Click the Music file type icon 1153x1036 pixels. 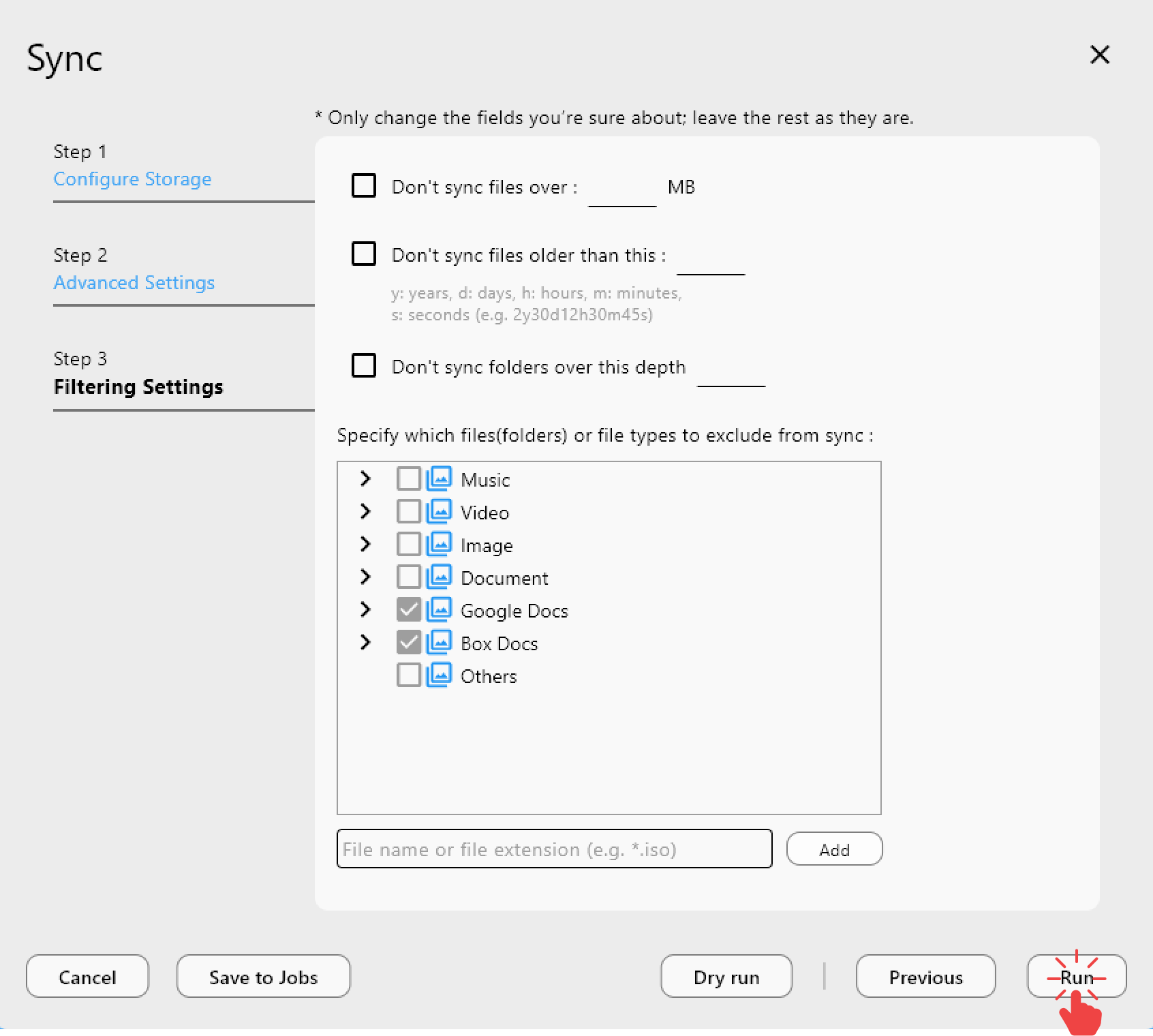click(440, 478)
